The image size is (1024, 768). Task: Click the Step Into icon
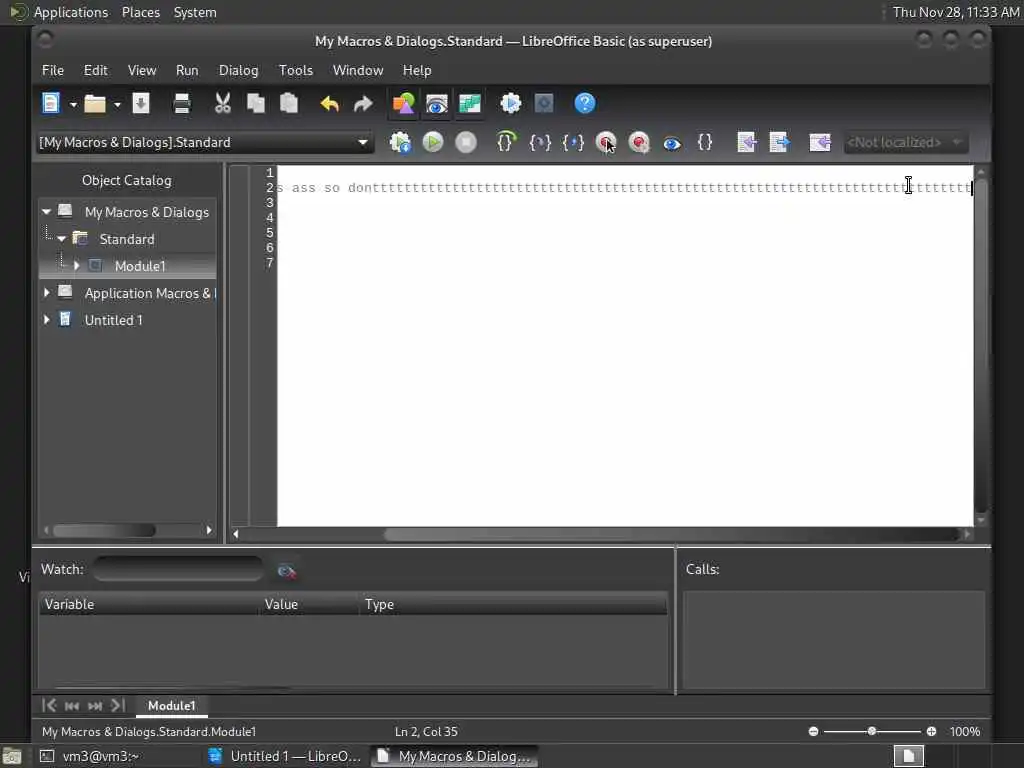(x=539, y=142)
